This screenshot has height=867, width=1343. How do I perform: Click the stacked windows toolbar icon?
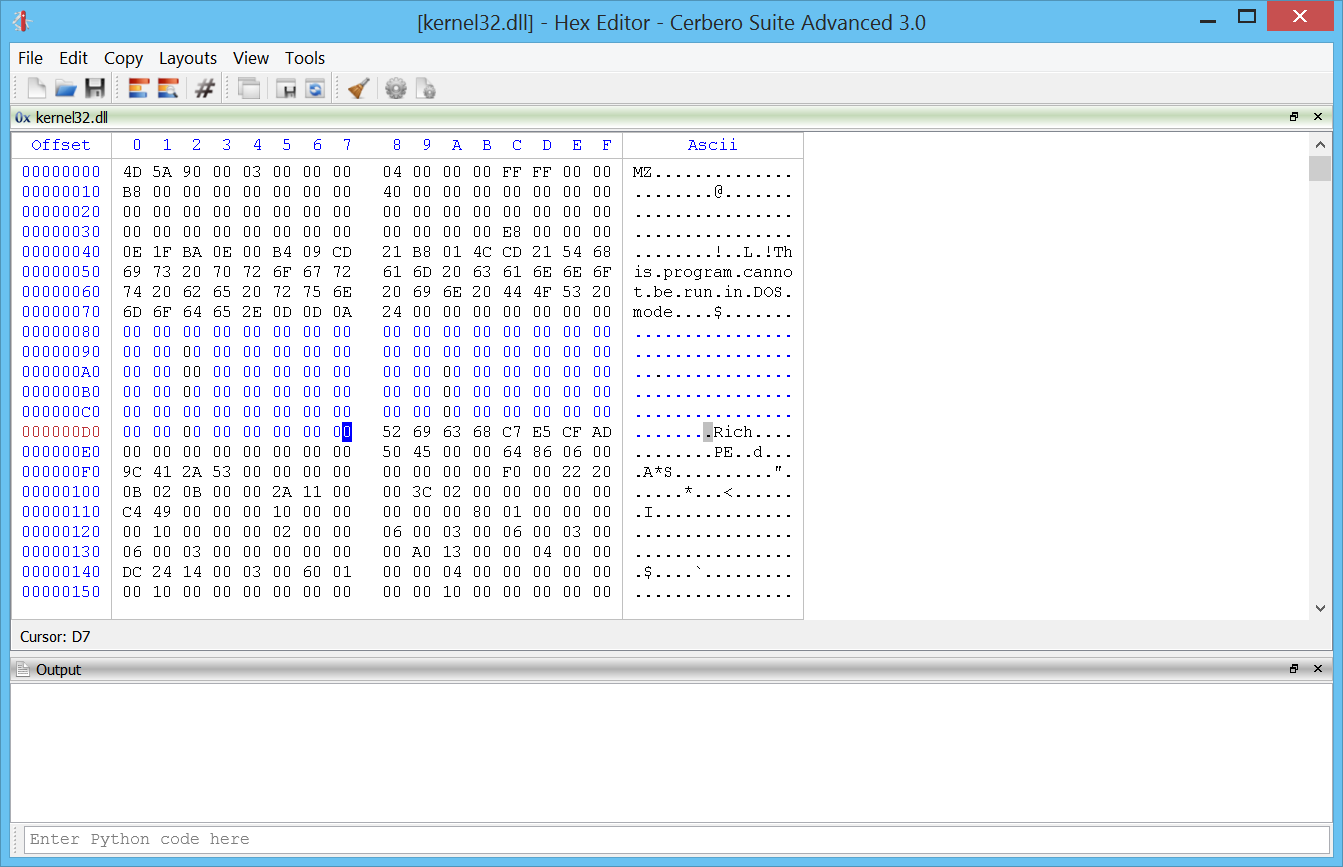click(249, 89)
